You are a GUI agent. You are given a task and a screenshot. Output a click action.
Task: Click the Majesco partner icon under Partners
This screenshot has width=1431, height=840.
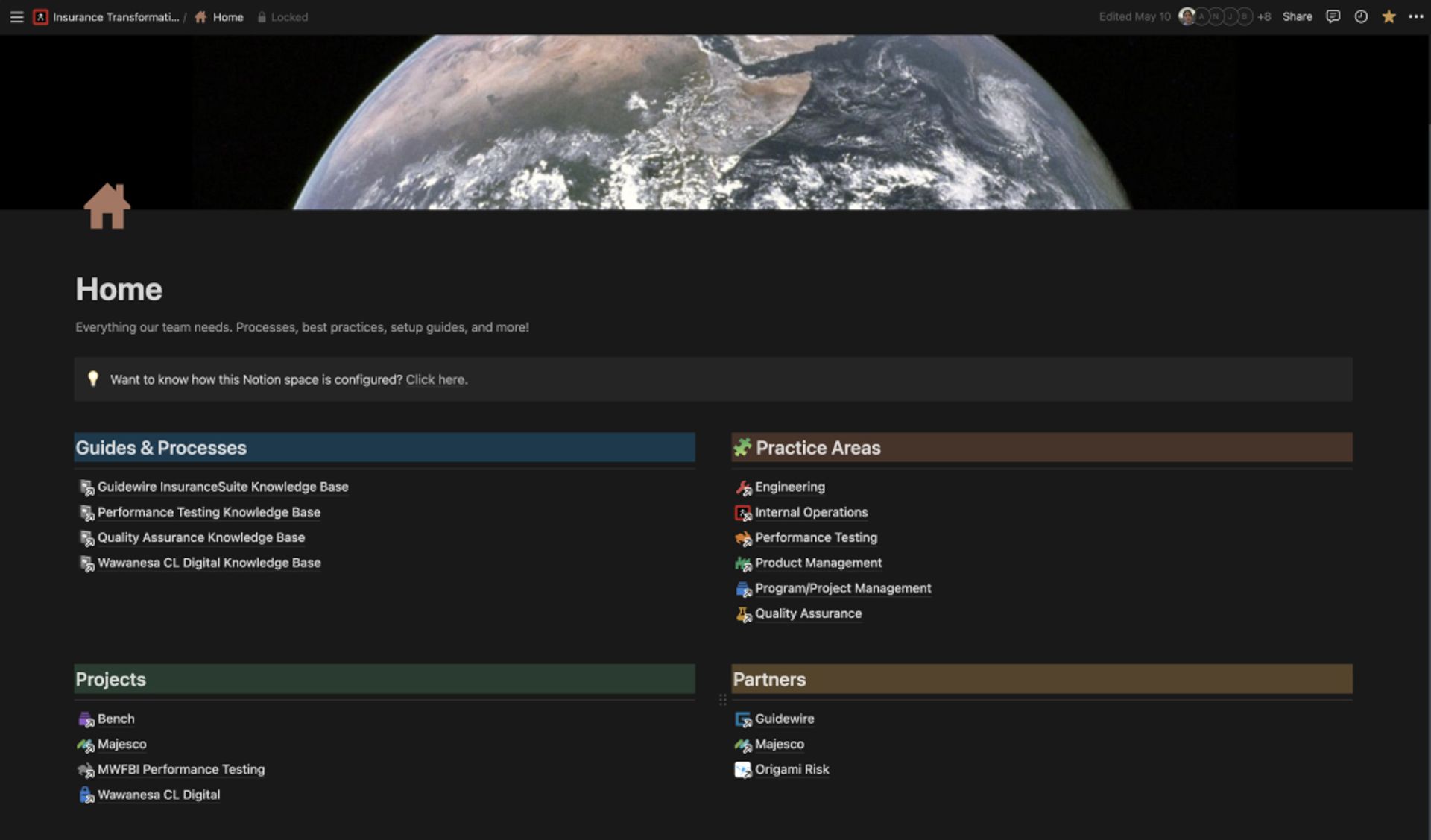(x=743, y=745)
